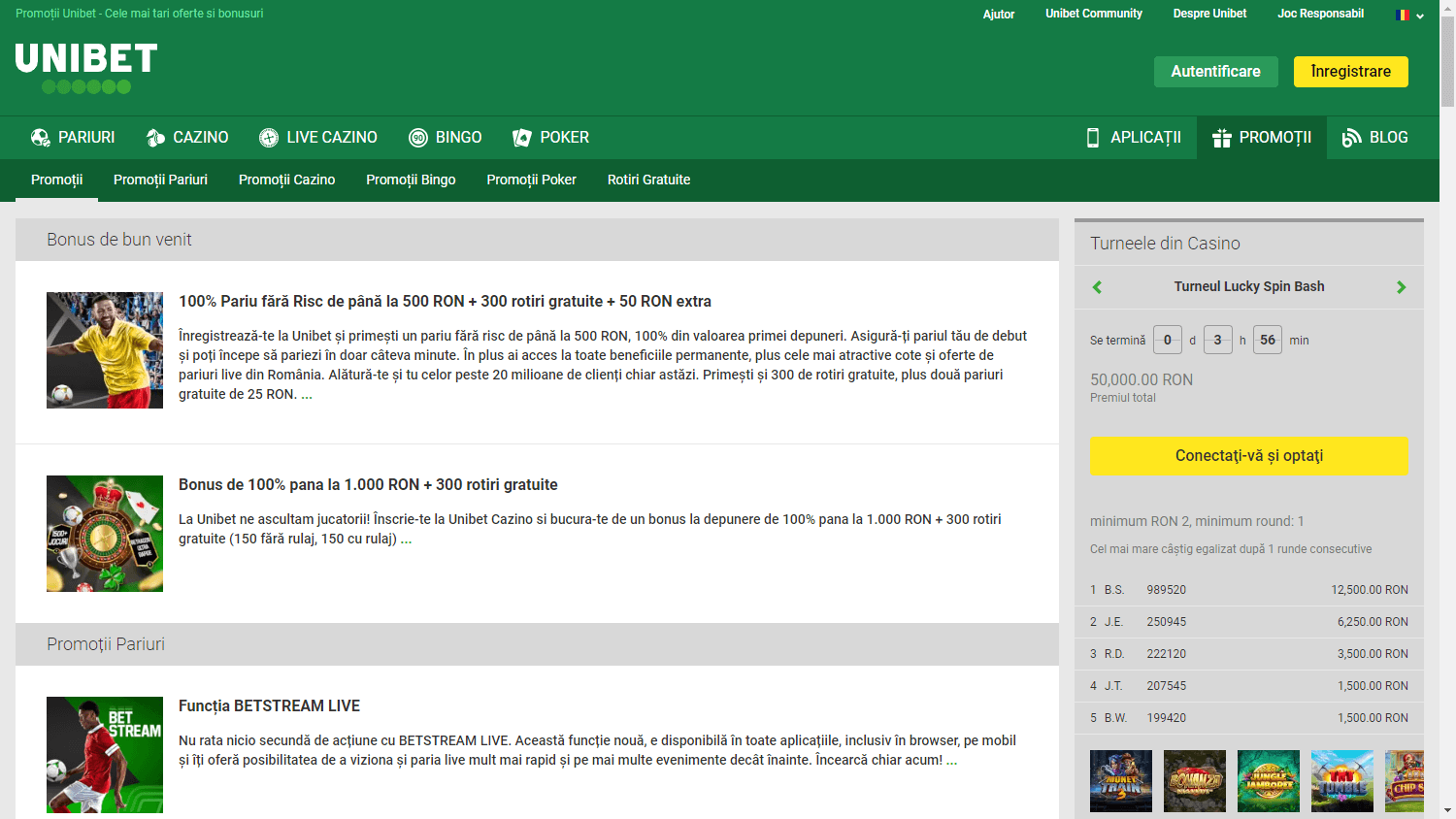This screenshot has width=1456, height=819.
Task: Click the Live Cazino ball icon
Action: point(268,137)
